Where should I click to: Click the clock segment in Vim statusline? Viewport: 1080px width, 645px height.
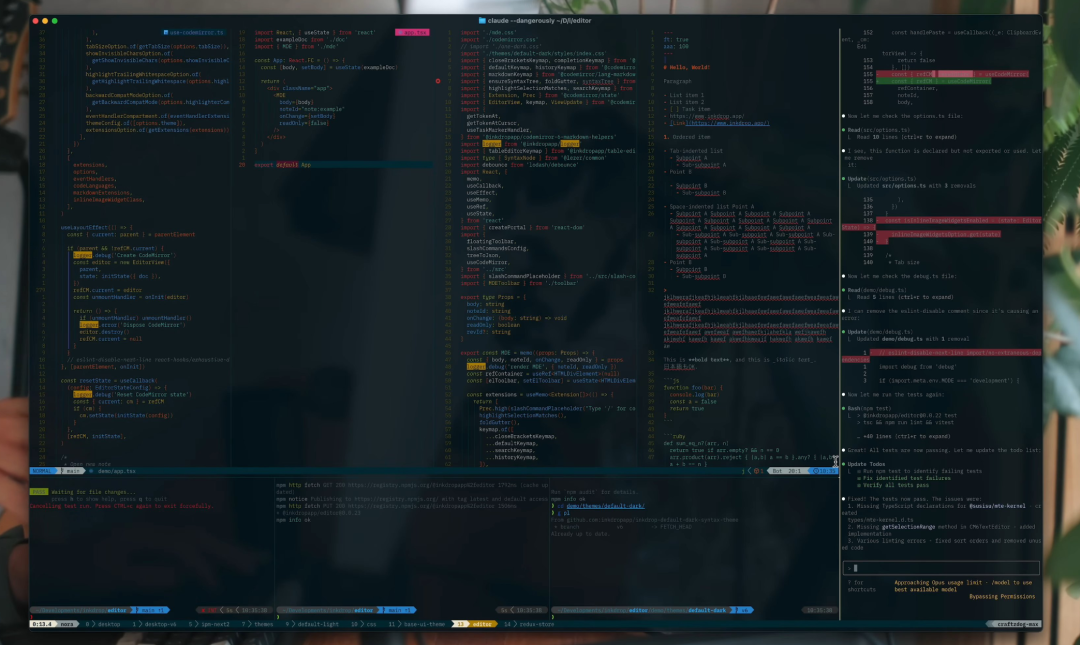tap(824, 471)
